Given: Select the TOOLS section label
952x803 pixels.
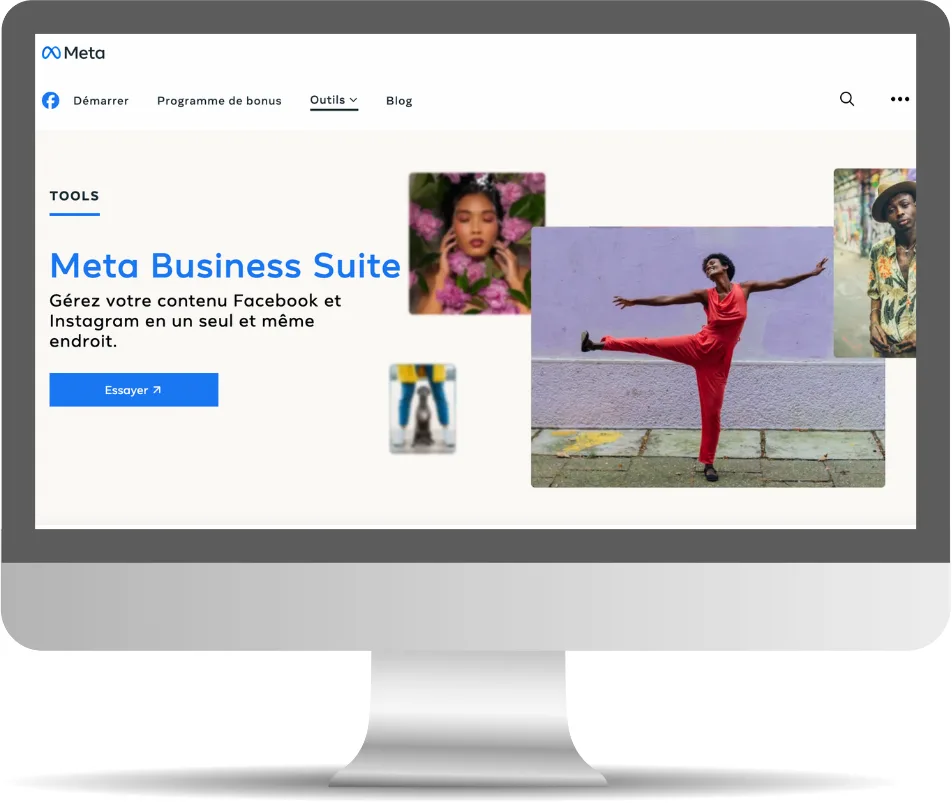Looking at the screenshot, I should [75, 196].
